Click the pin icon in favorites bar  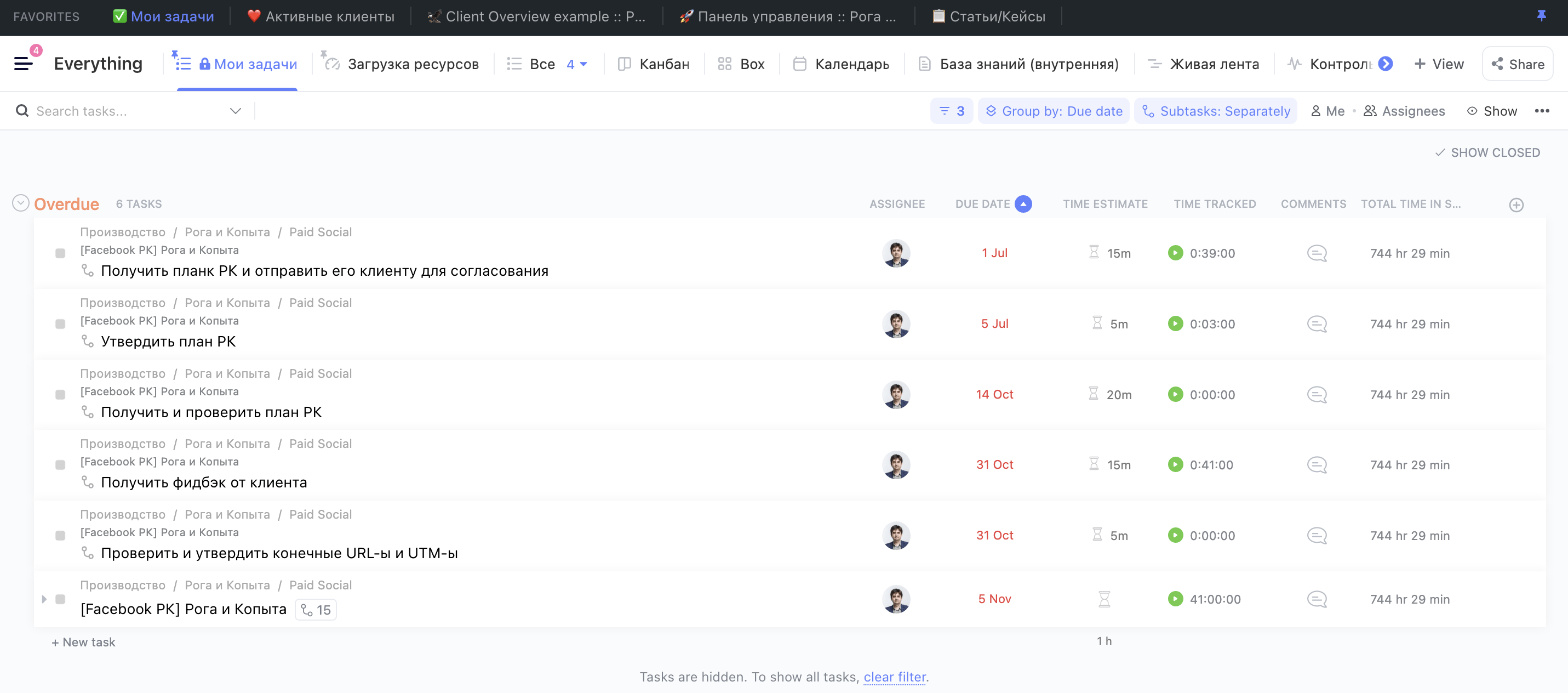[x=1541, y=16]
